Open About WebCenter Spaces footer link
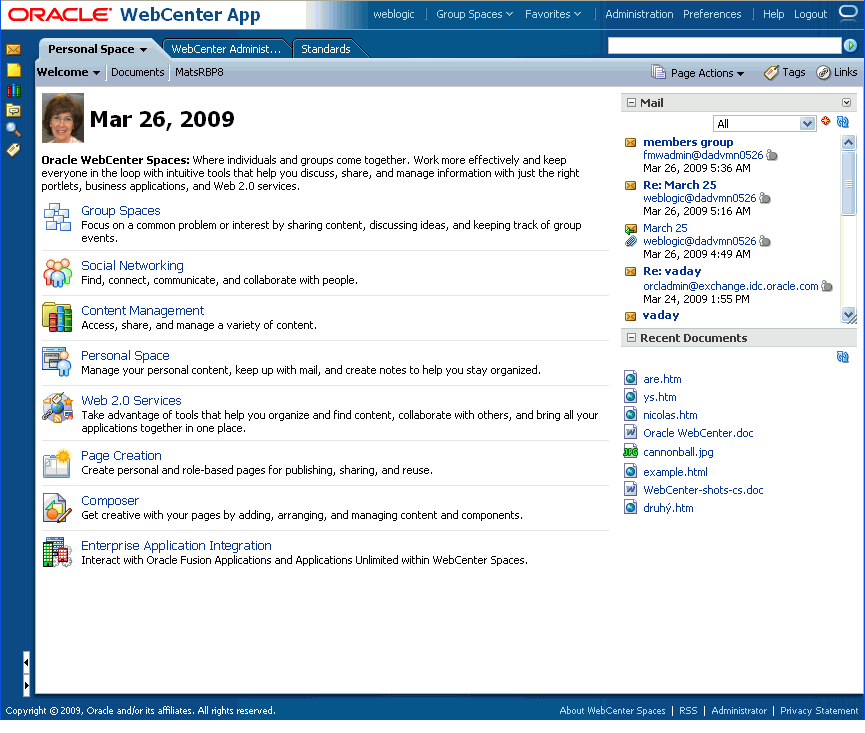The width and height of the screenshot is (865, 733). point(612,710)
